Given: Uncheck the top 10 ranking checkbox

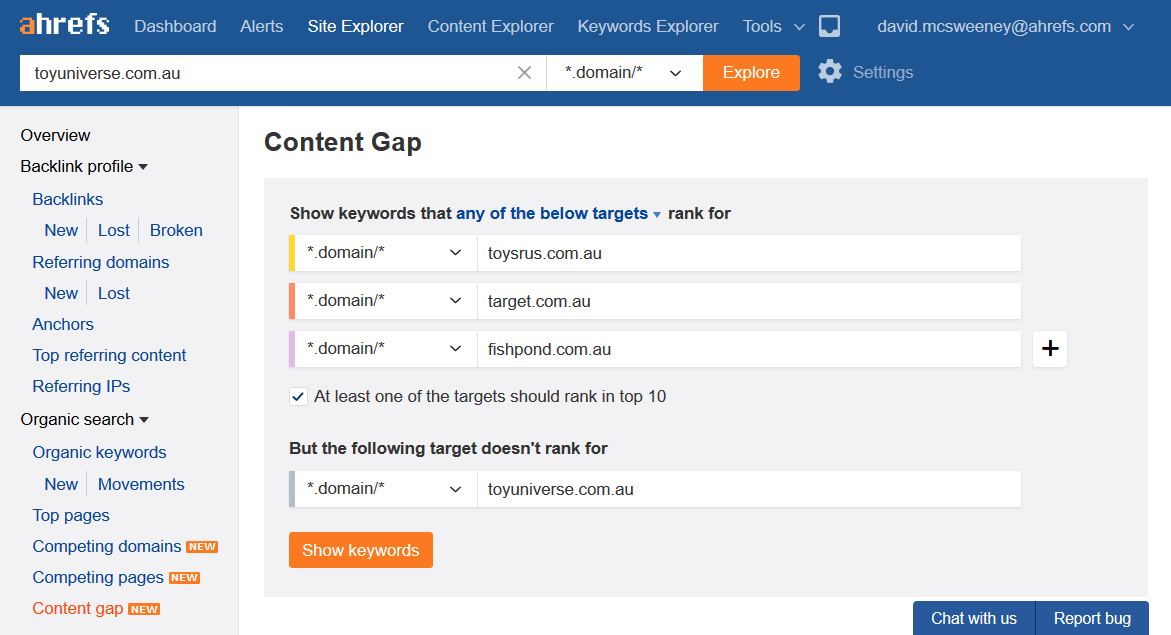Looking at the screenshot, I should click(298, 396).
